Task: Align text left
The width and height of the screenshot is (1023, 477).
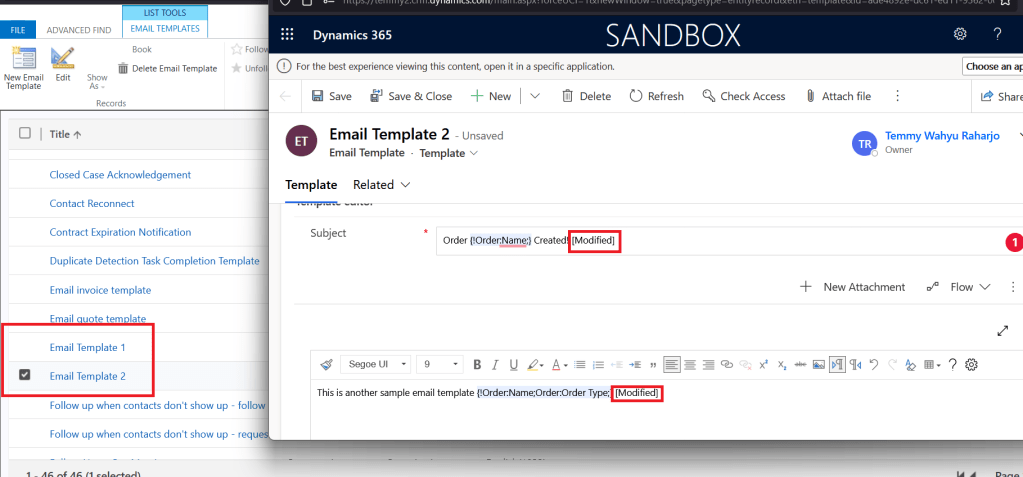Action: [672, 364]
